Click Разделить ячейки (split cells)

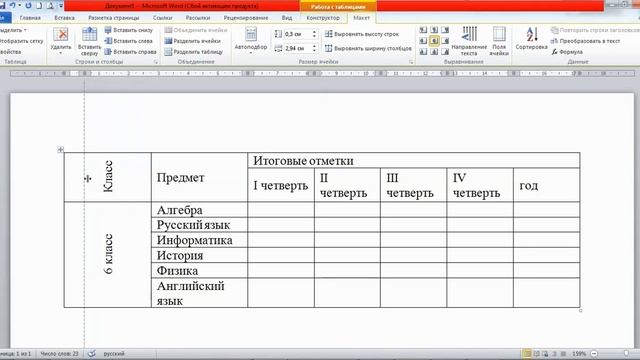point(193,41)
